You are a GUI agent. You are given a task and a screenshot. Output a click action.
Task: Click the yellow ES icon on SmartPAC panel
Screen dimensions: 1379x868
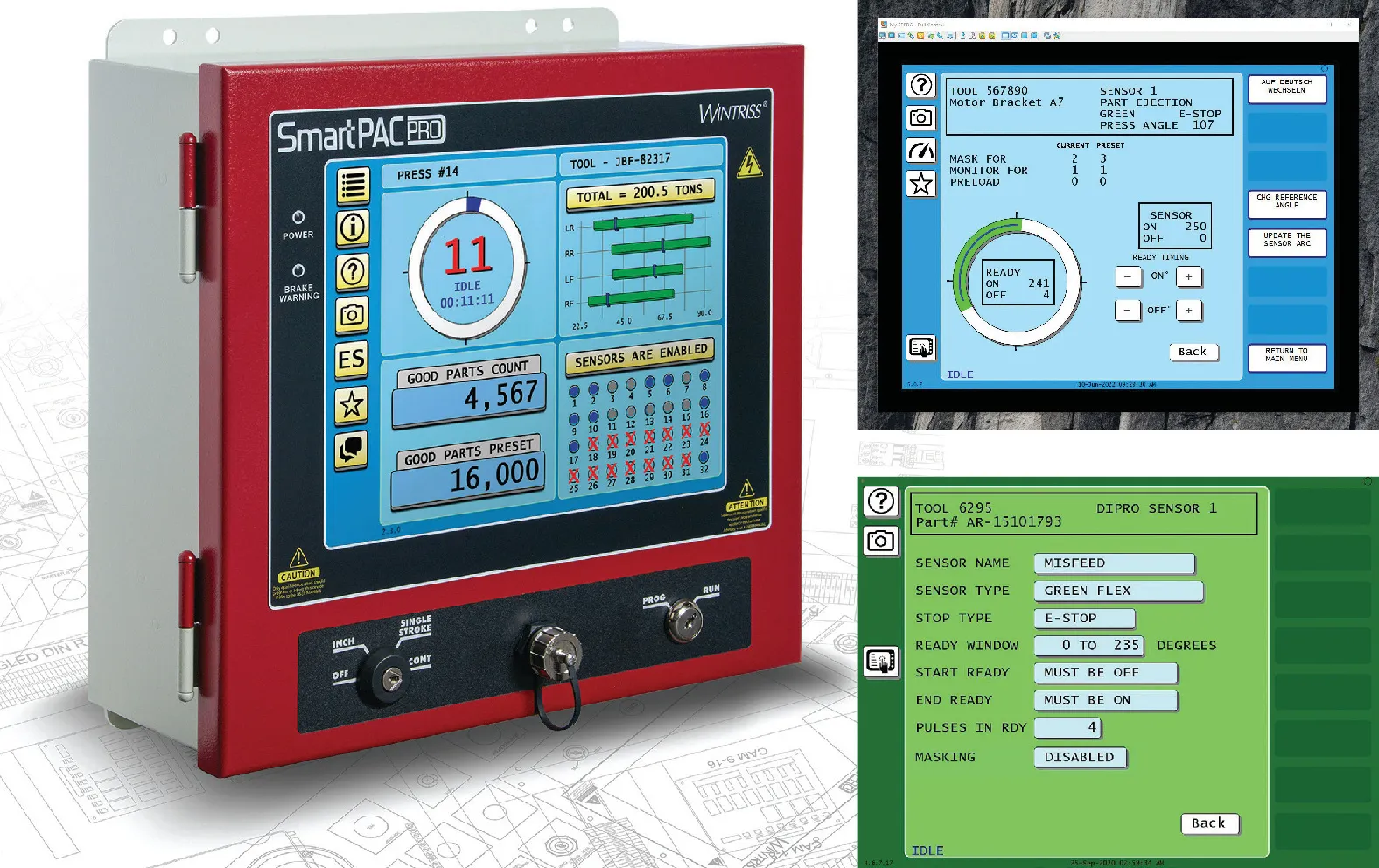pos(352,360)
